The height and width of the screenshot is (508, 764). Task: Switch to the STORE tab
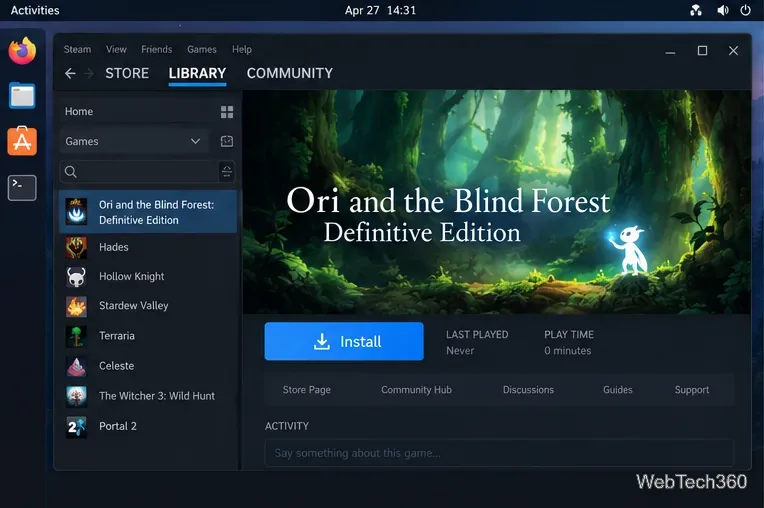click(127, 73)
